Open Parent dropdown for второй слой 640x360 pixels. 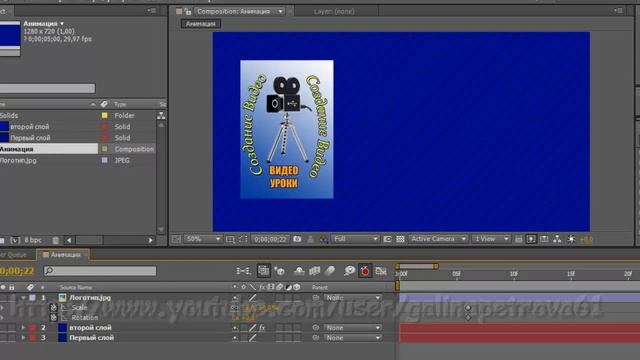point(353,328)
